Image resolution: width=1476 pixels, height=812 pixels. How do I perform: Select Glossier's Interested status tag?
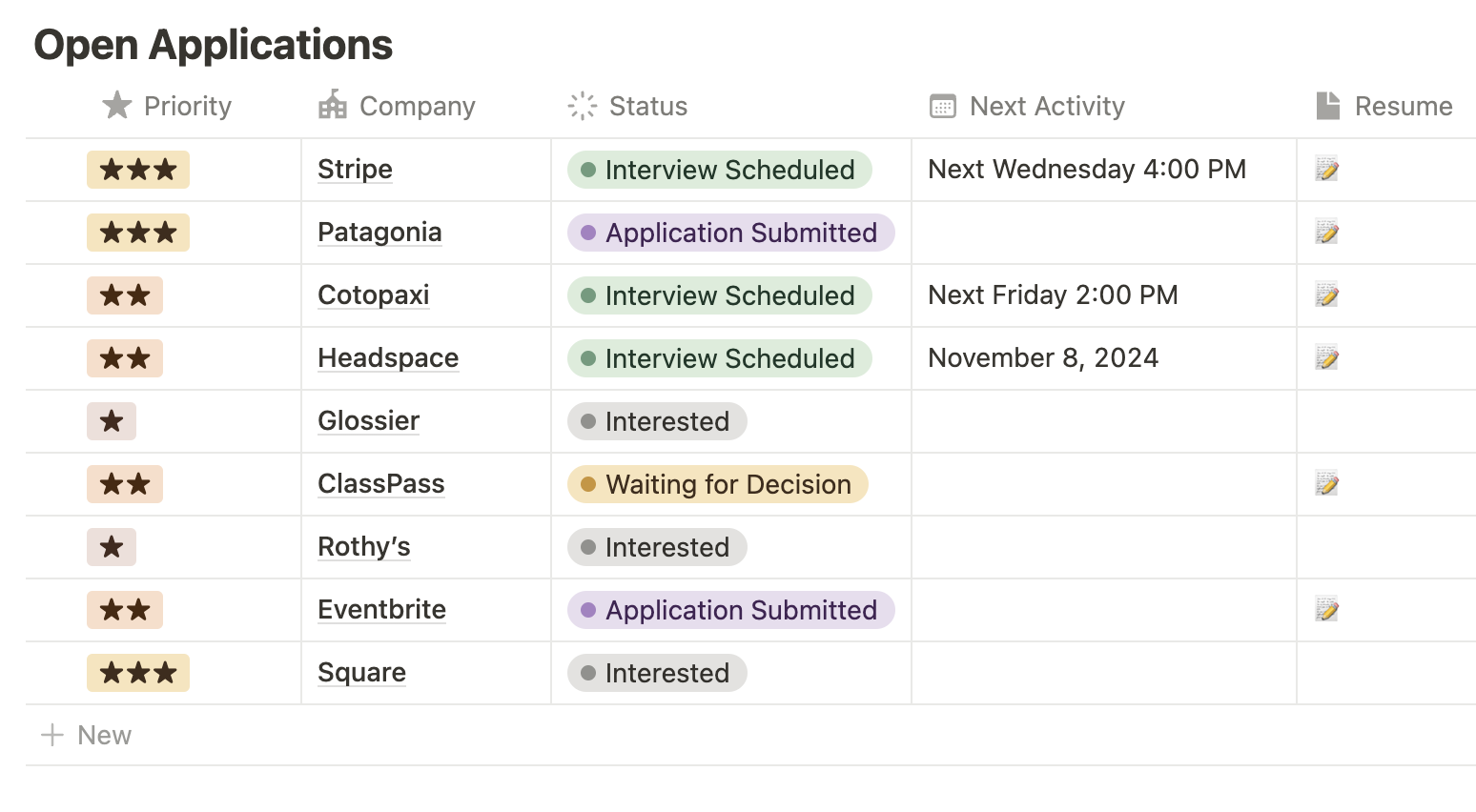[x=656, y=421]
